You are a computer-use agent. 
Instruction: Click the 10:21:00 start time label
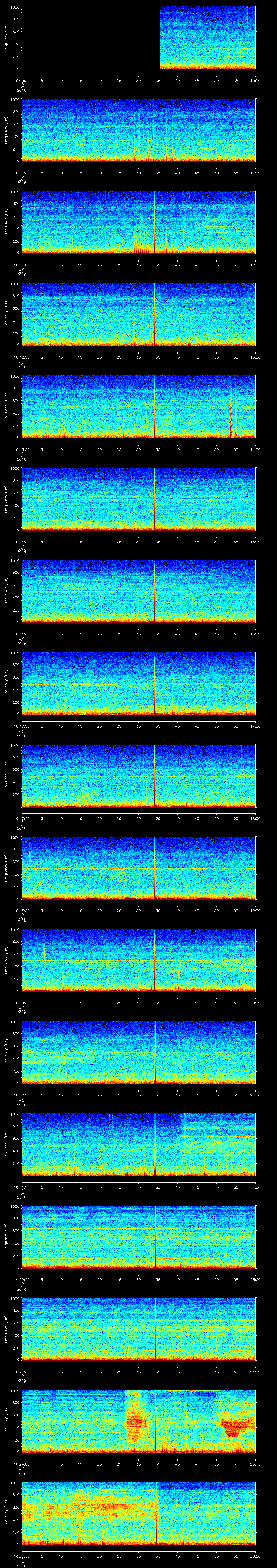pos(22,1187)
